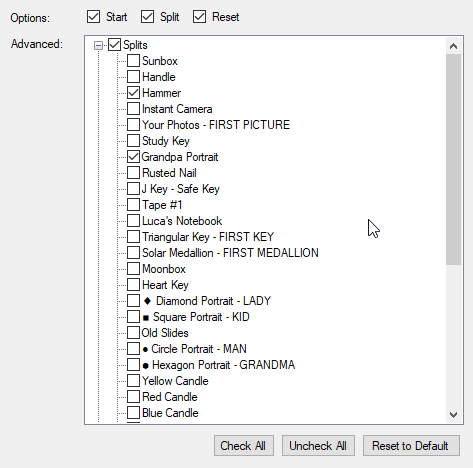Collapse the Splits tree node
473x468 pixels.
(98, 45)
